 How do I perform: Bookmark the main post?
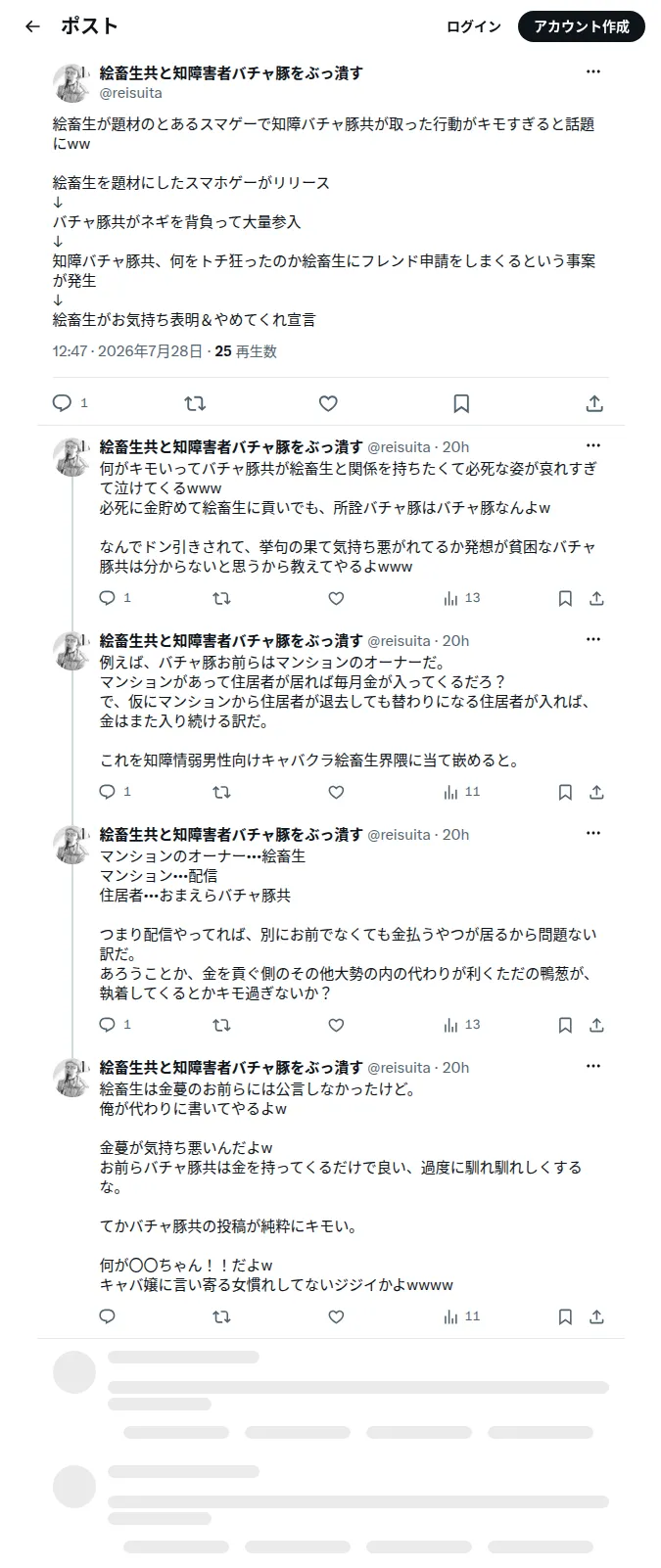pyautogui.click(x=461, y=403)
